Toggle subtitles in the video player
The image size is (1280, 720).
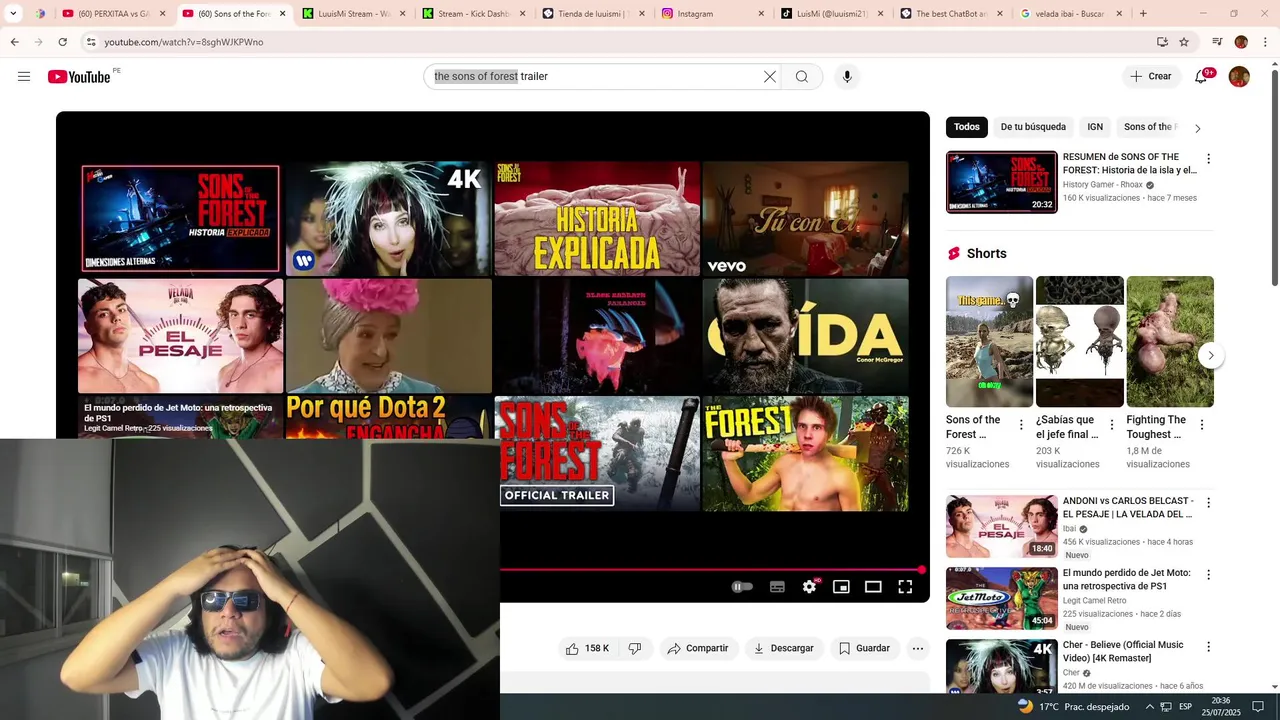[x=777, y=587]
